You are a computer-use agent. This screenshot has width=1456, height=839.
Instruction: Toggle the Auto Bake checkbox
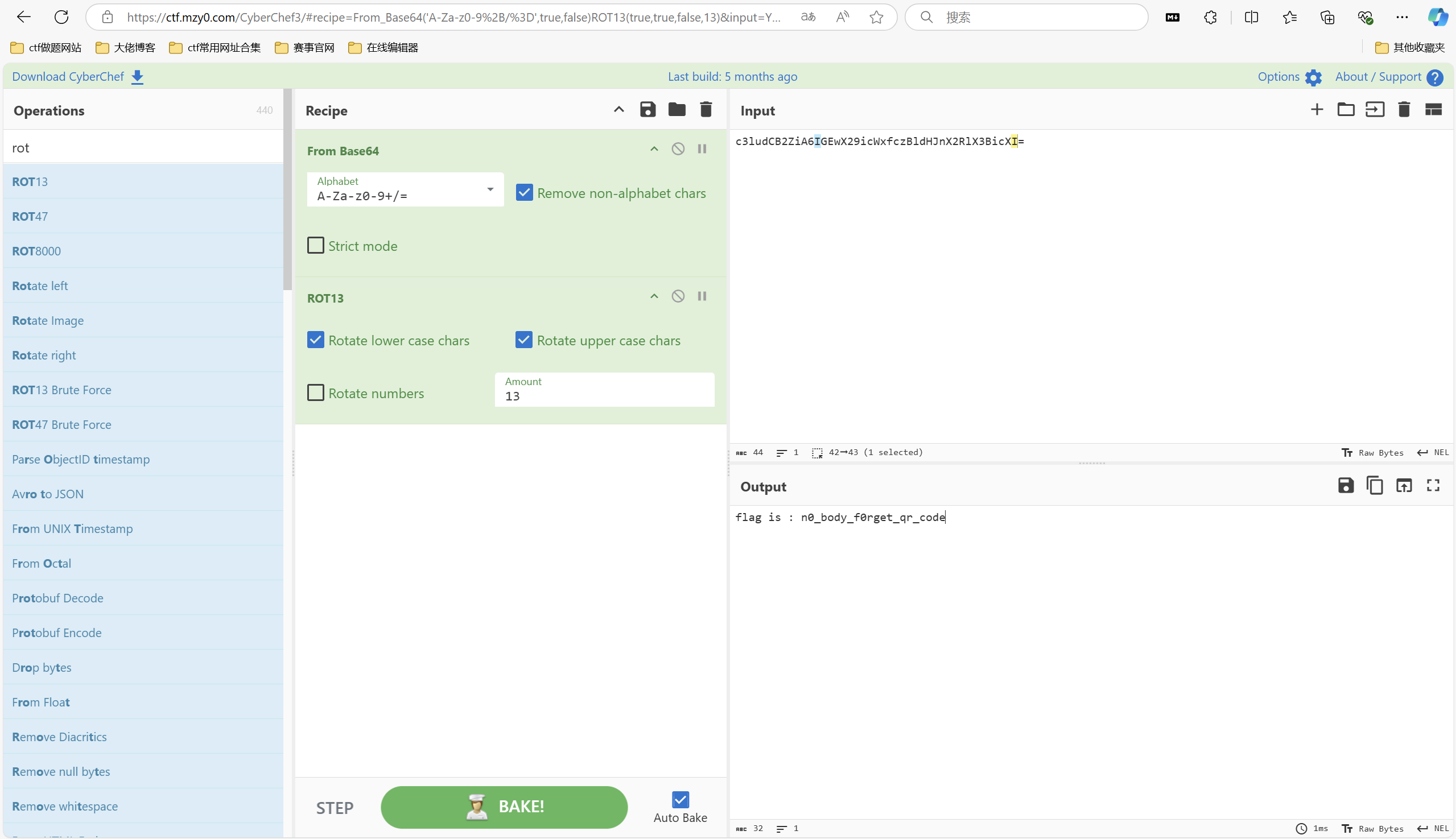point(680,800)
